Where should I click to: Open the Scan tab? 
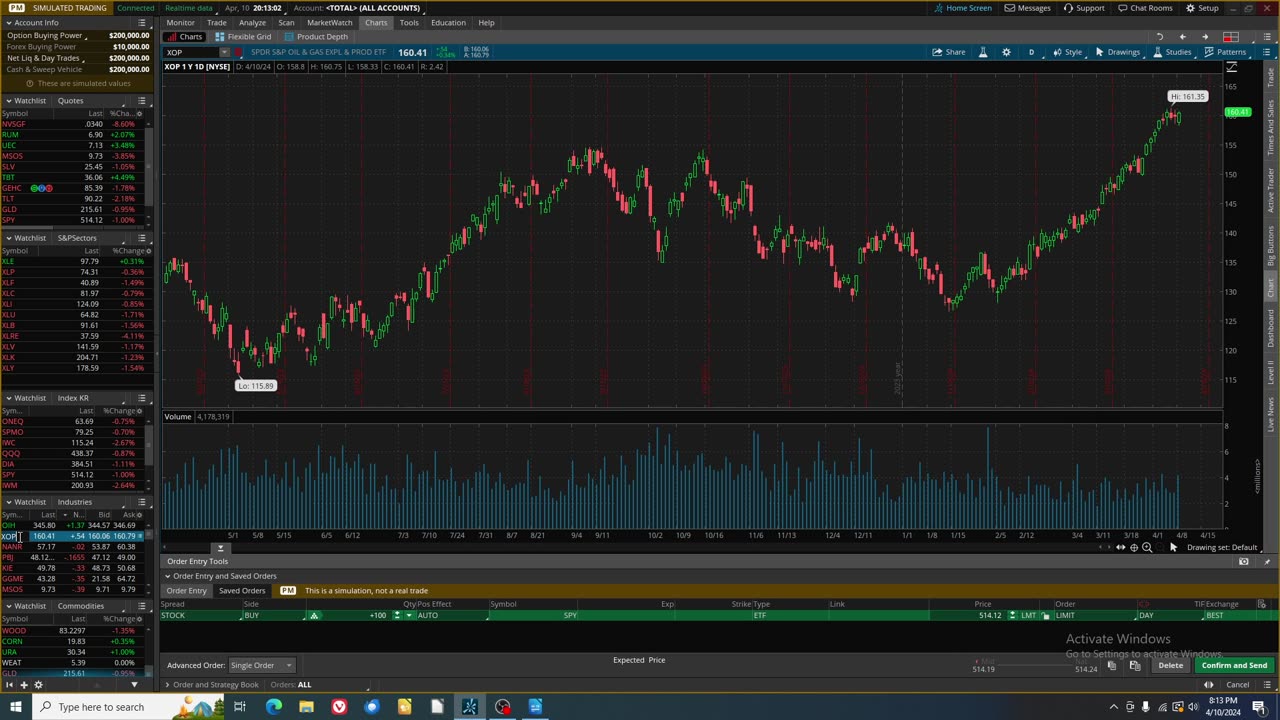(x=286, y=22)
